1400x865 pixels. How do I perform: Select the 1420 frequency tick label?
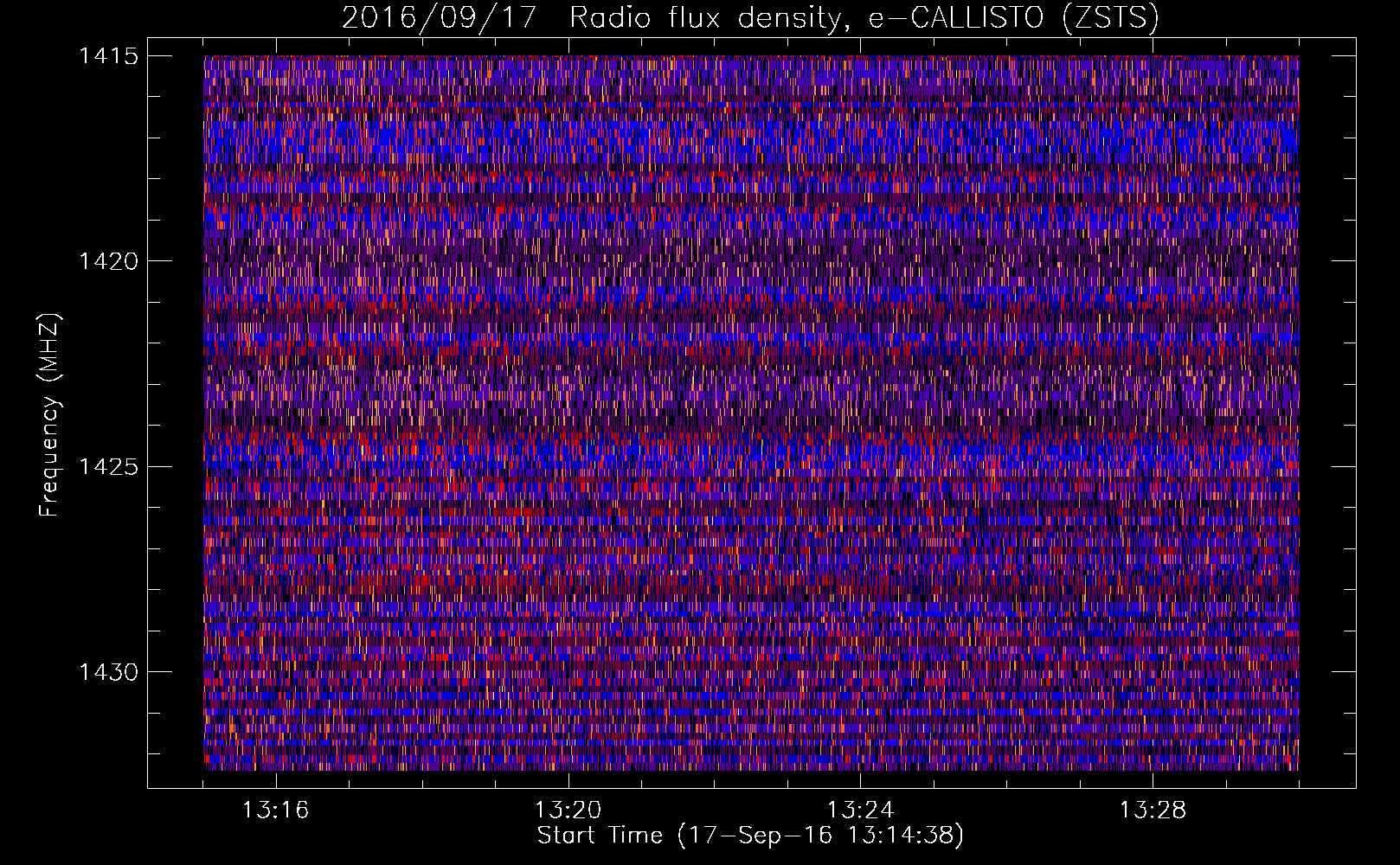[x=109, y=261]
